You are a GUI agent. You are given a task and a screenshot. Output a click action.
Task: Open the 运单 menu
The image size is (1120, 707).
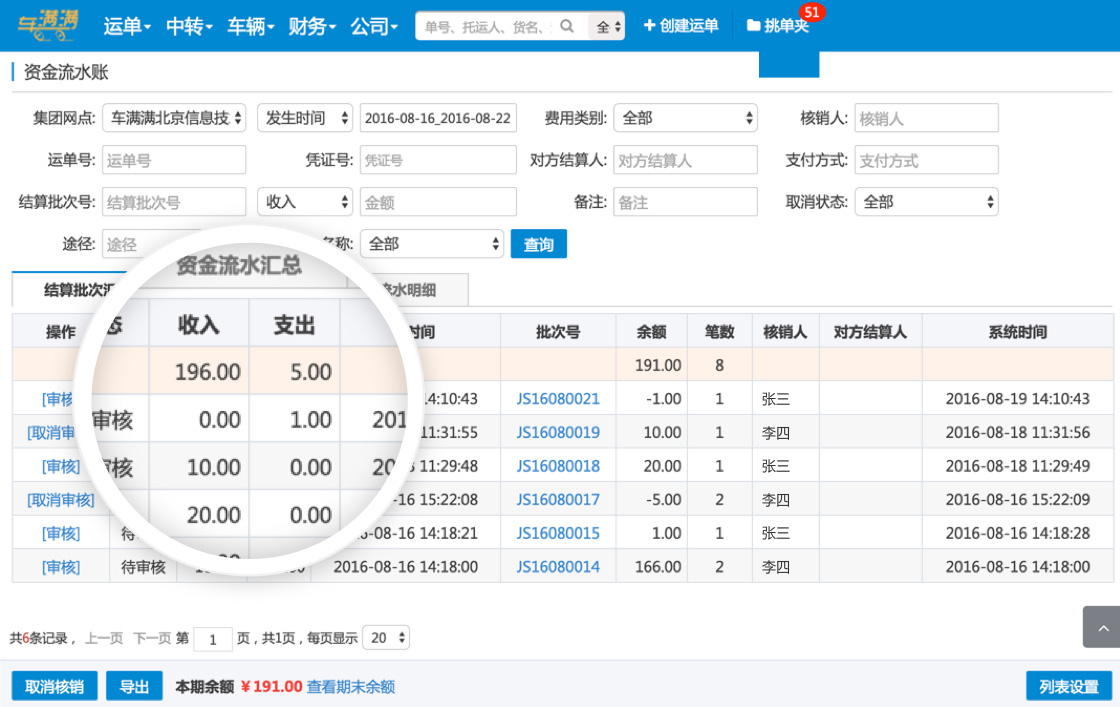(x=127, y=26)
